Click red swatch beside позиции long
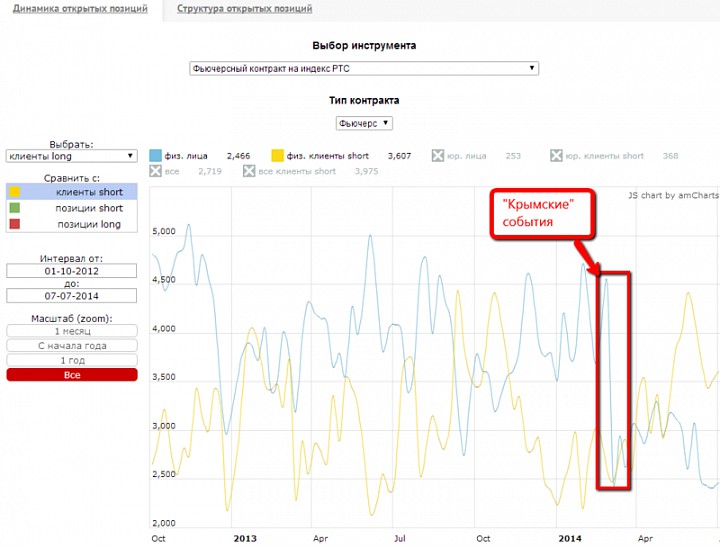Viewport: 720px width, 548px height. coord(15,224)
